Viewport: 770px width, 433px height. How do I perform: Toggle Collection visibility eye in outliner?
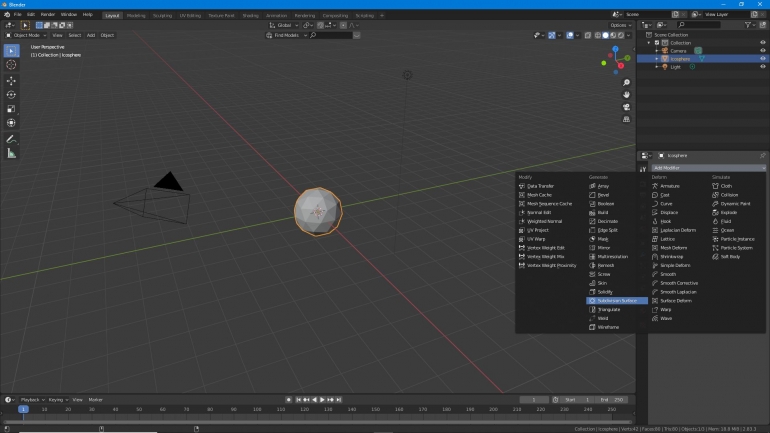[x=762, y=43]
